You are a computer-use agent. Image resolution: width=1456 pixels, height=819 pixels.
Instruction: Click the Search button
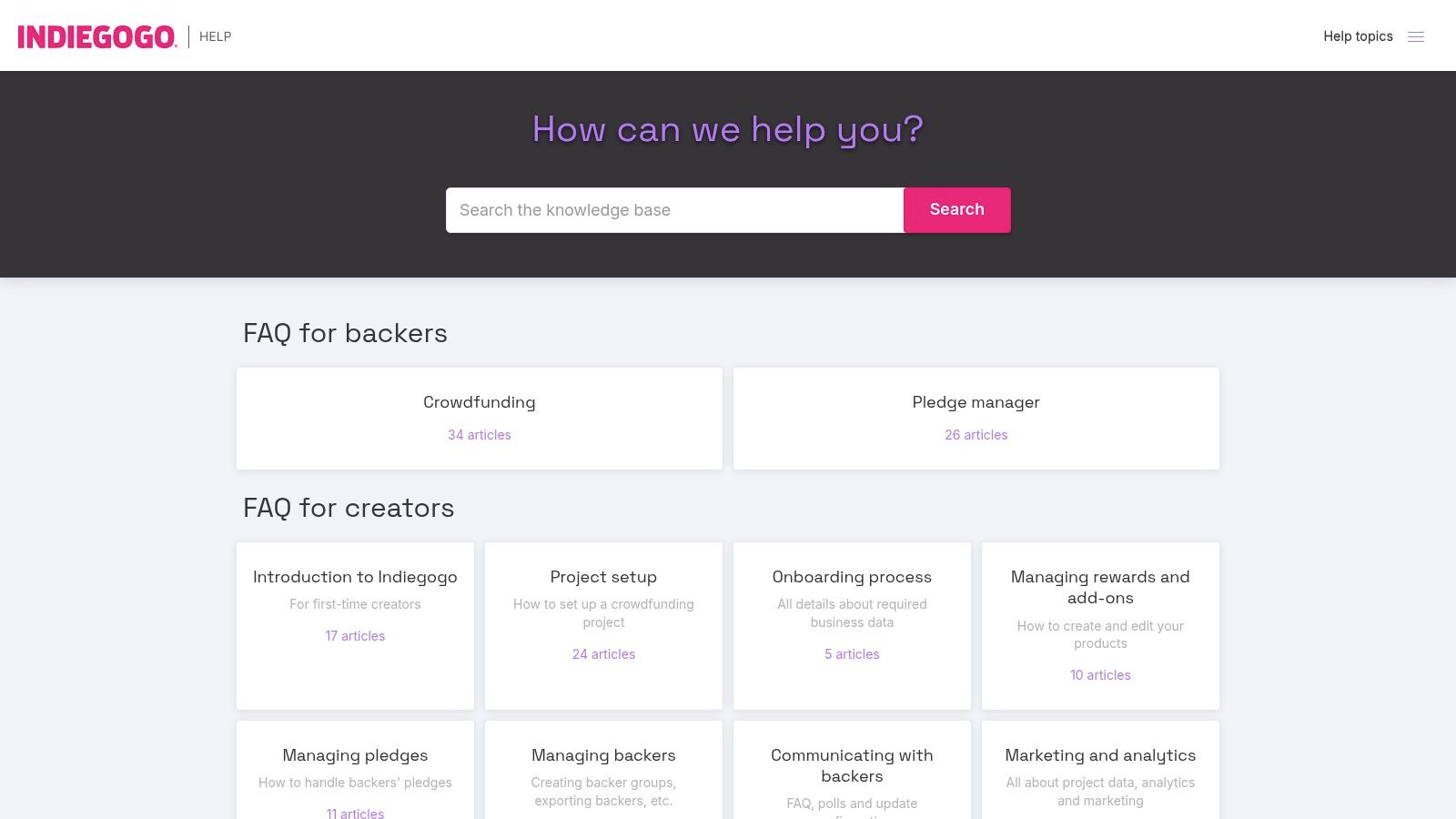tap(956, 209)
